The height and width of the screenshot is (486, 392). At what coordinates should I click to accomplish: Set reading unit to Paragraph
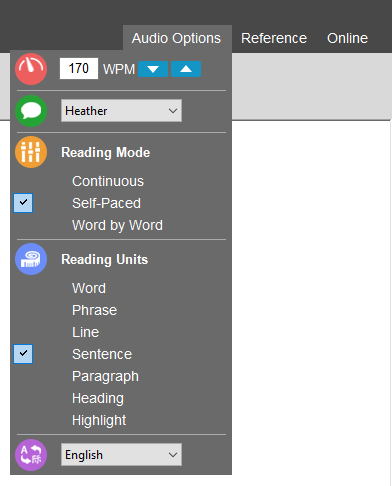[105, 377]
